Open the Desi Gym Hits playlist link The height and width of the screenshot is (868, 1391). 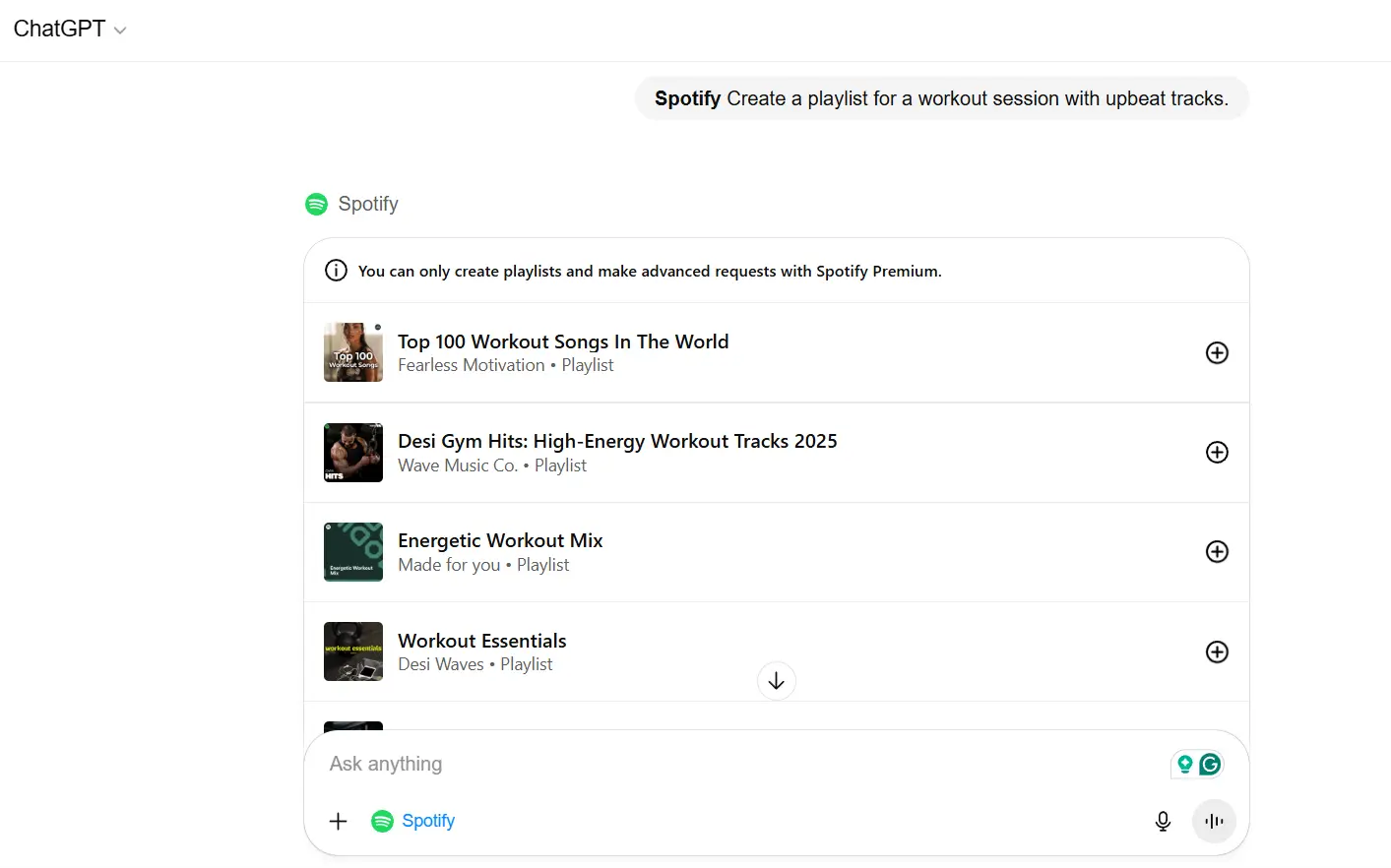tap(617, 441)
